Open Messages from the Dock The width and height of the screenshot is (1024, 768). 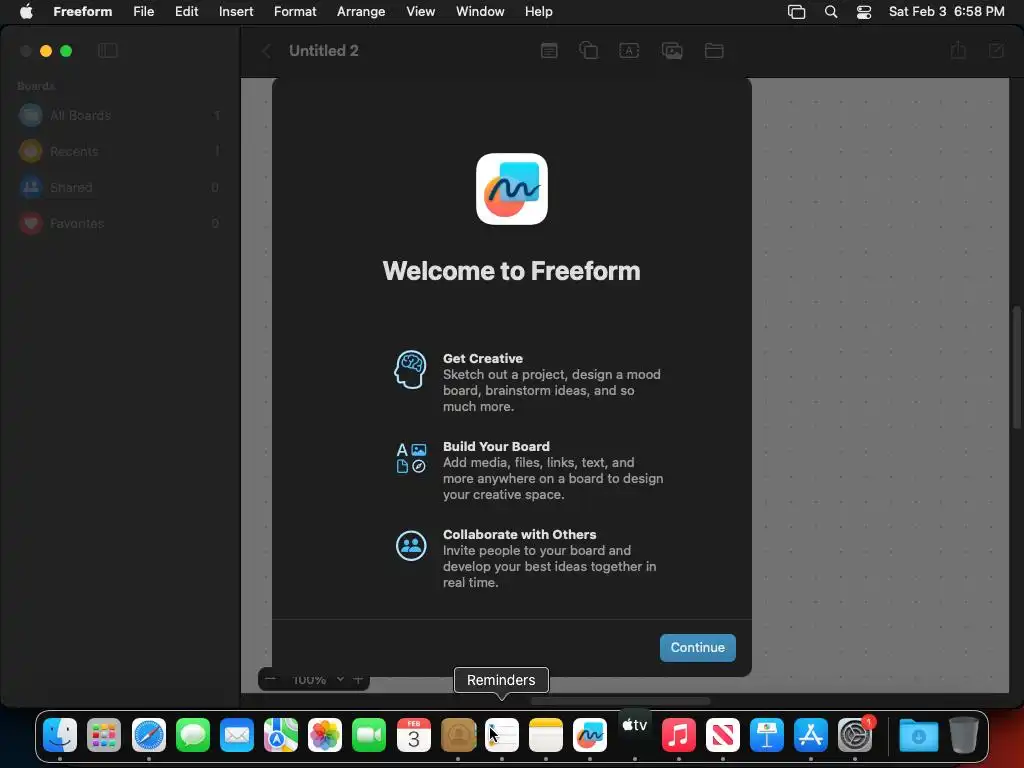[193, 735]
